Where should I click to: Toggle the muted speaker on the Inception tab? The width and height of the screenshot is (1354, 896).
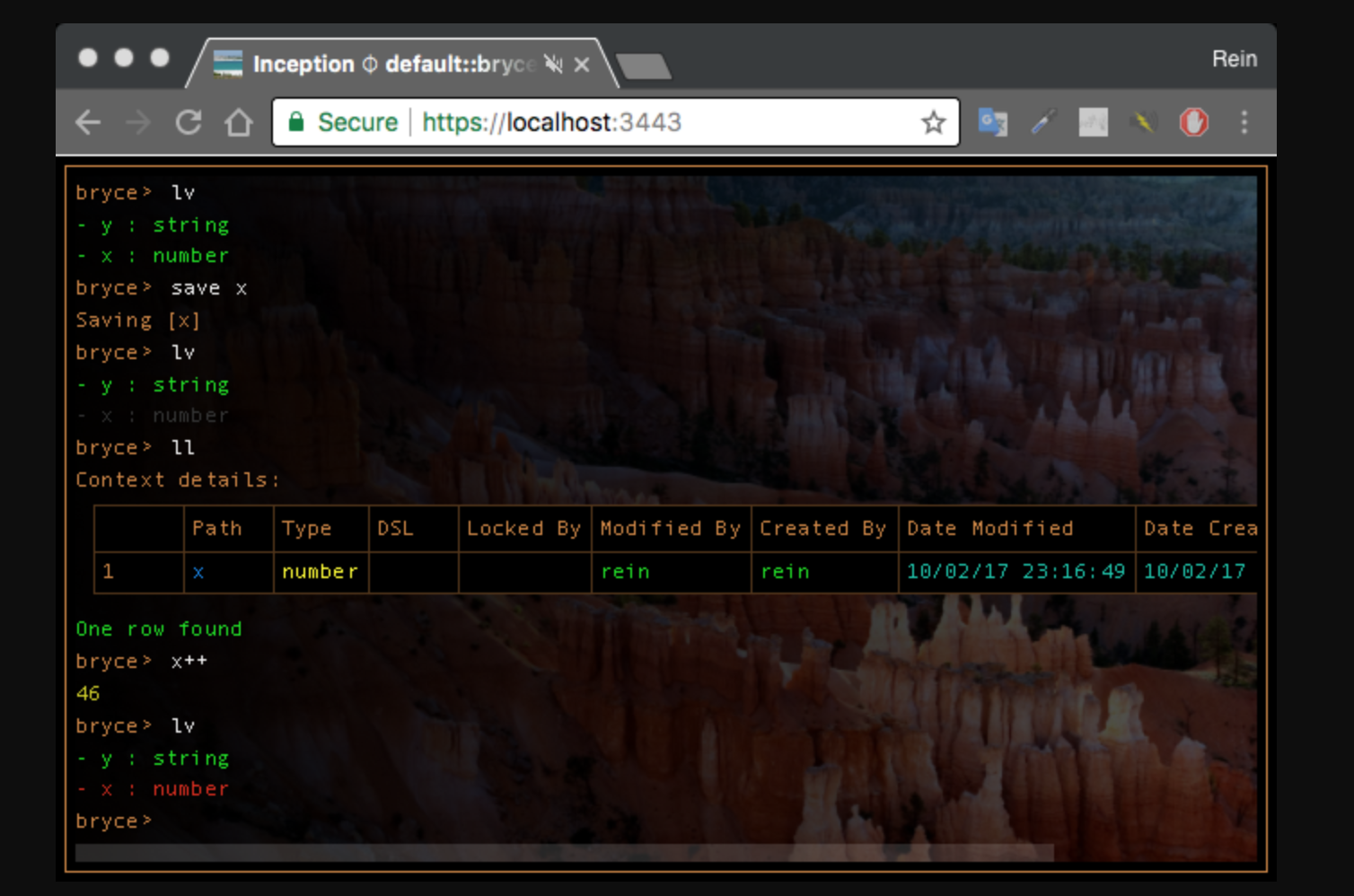click(x=553, y=64)
